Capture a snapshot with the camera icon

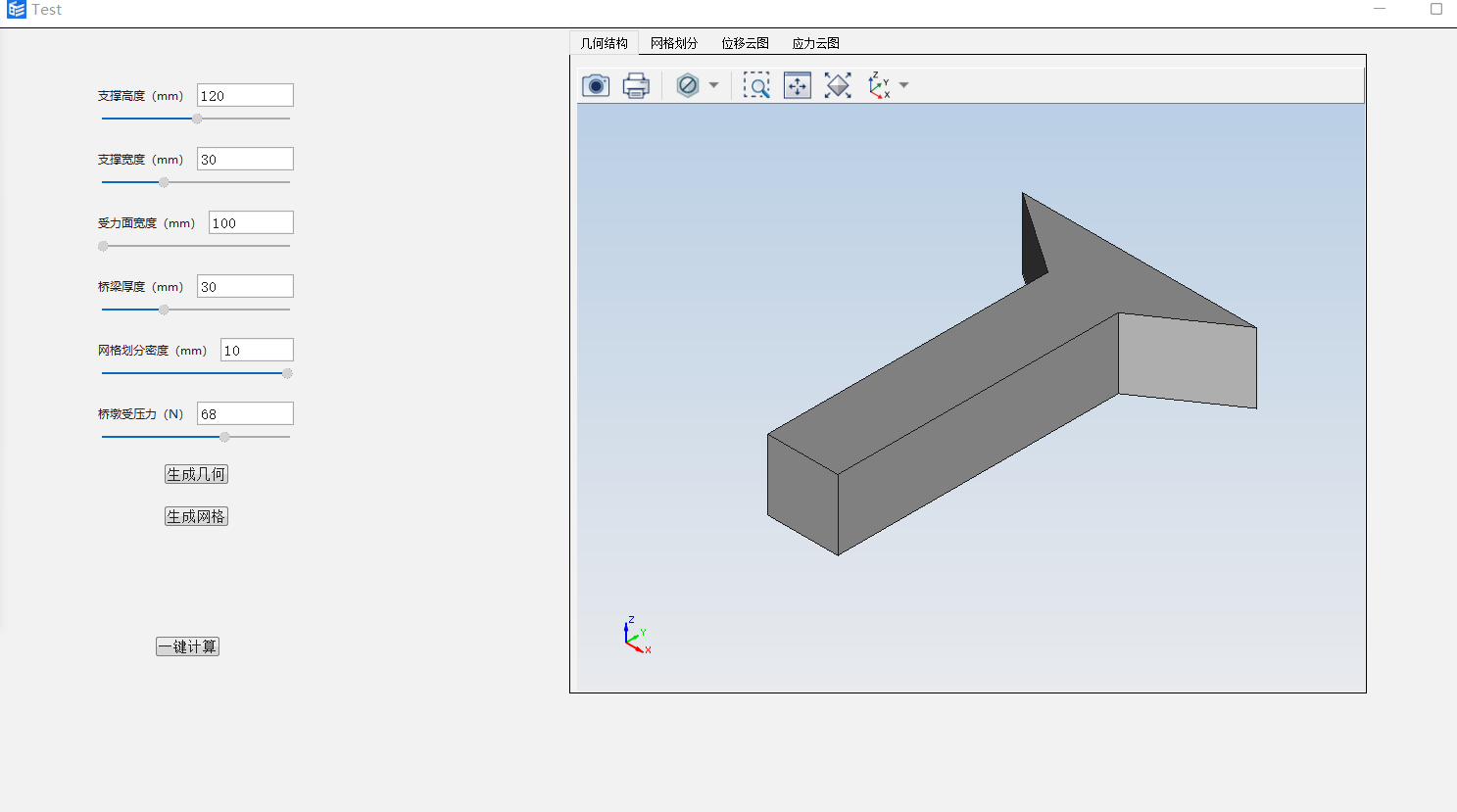596,85
